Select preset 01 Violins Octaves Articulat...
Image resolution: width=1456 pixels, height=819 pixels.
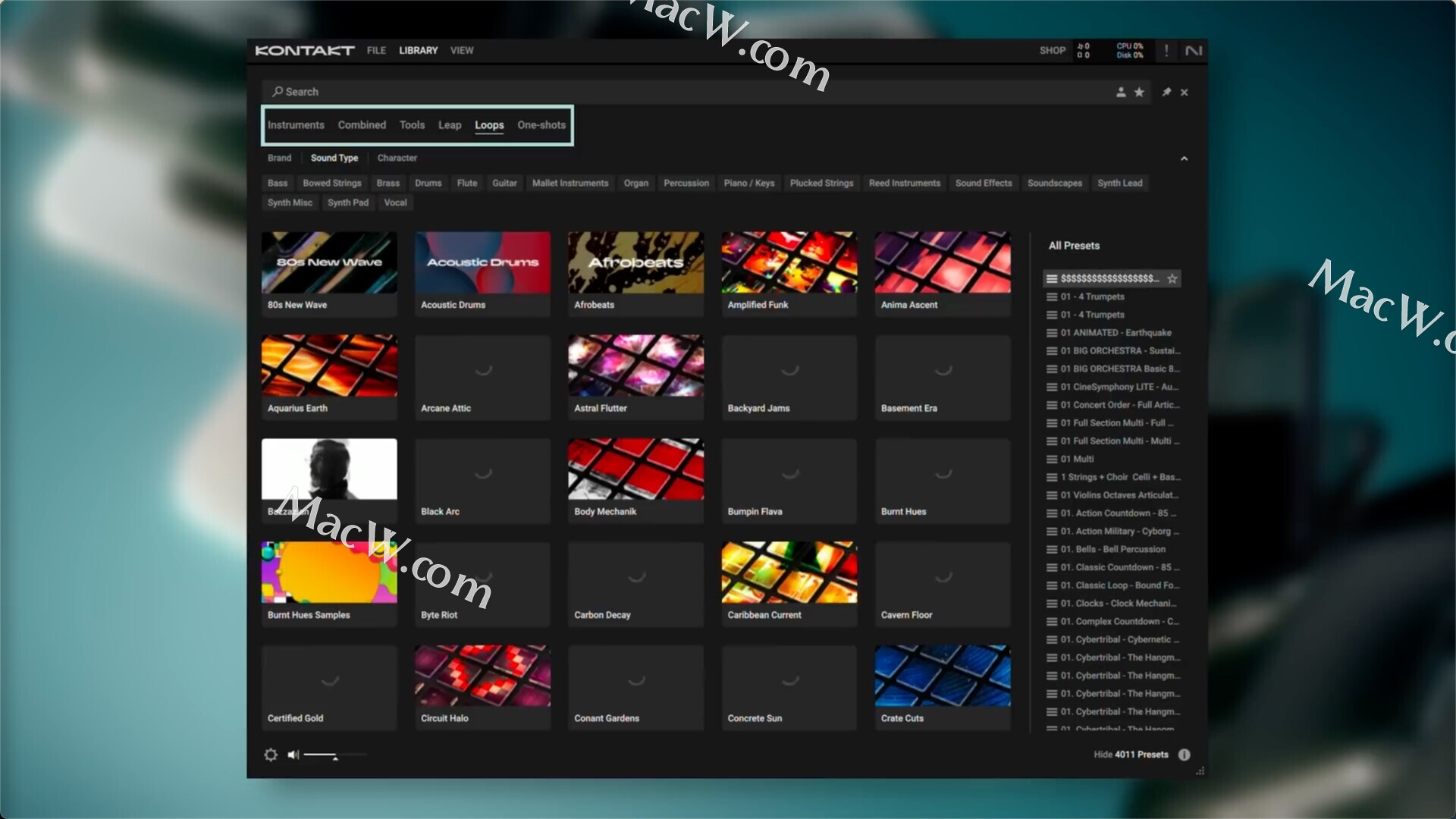[x=1112, y=495]
